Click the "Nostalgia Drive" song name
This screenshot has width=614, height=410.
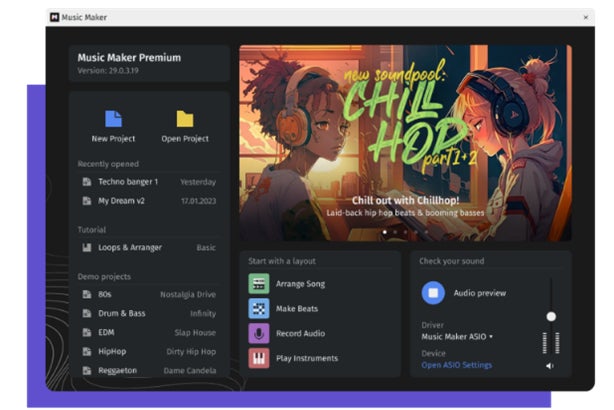(188, 294)
